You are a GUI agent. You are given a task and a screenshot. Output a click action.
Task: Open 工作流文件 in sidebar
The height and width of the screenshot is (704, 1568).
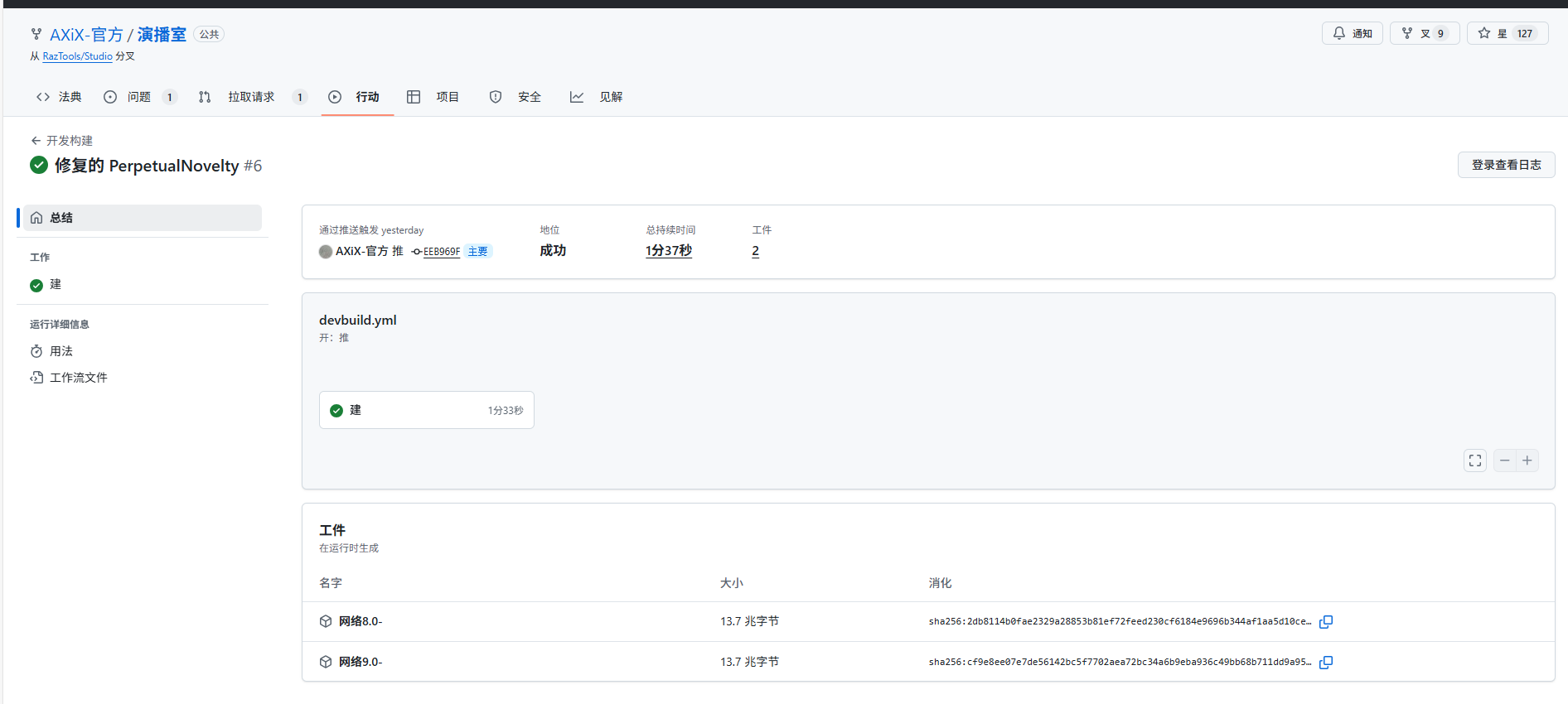(78, 378)
